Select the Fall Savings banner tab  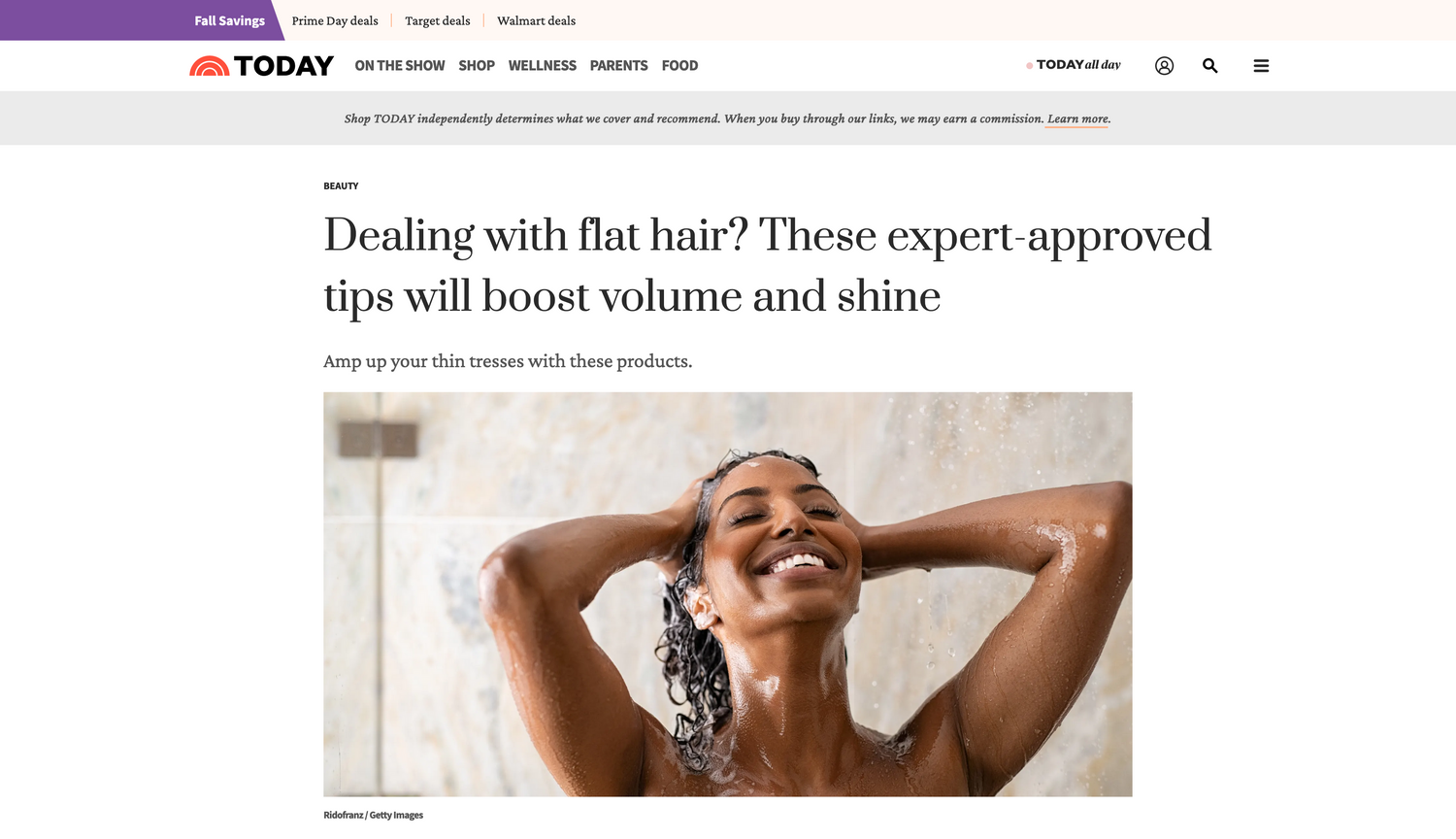pos(230,20)
